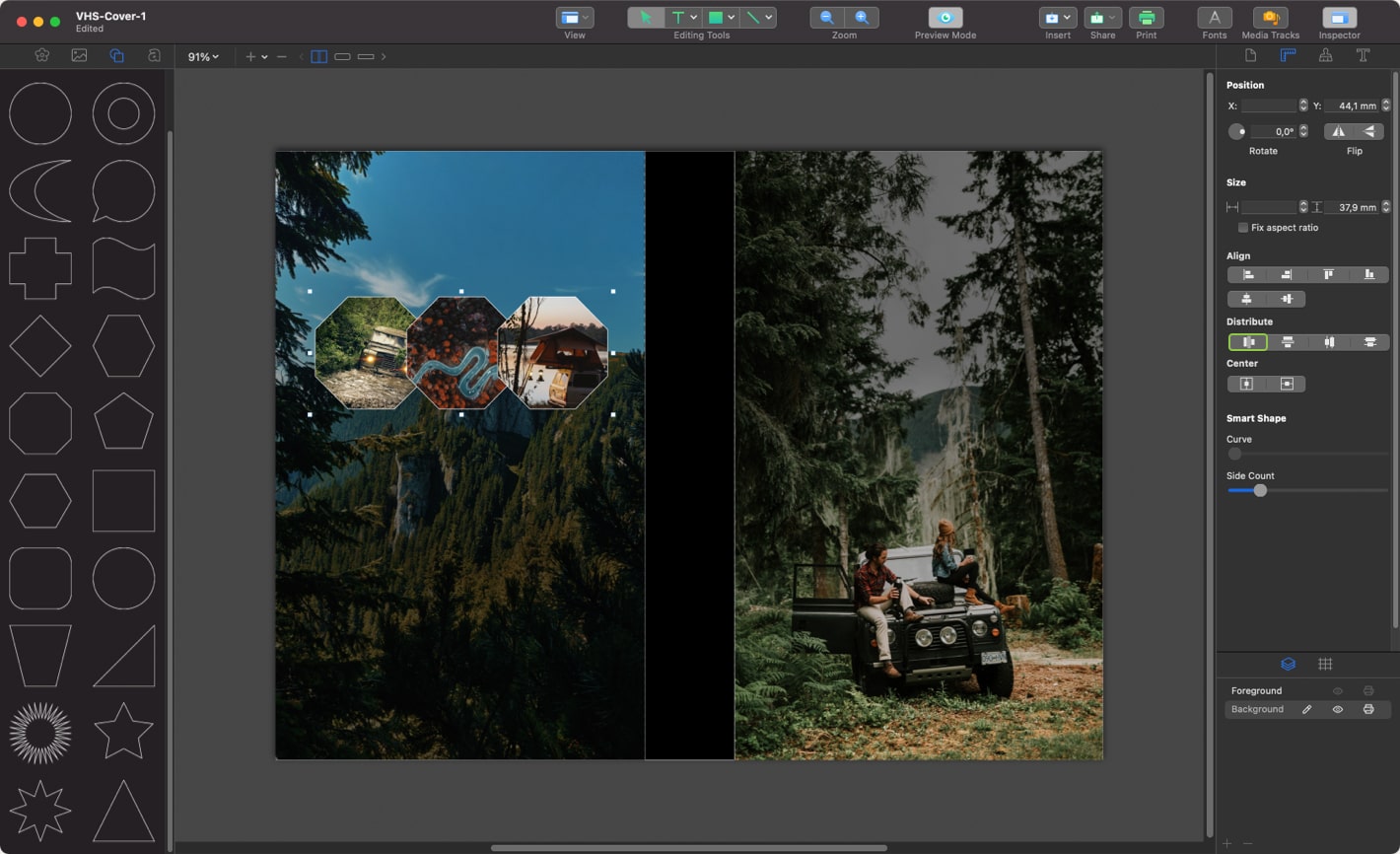The image size is (1400, 854).
Task: Open the Fonts panel
Action: point(1215,18)
